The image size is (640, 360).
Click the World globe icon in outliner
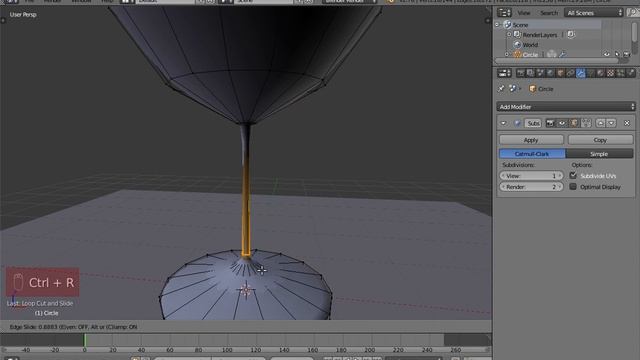(517, 44)
